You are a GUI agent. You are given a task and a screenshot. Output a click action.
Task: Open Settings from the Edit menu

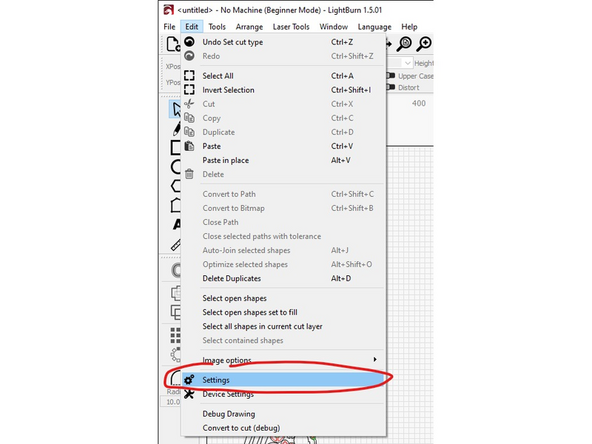pyautogui.click(x=283, y=380)
